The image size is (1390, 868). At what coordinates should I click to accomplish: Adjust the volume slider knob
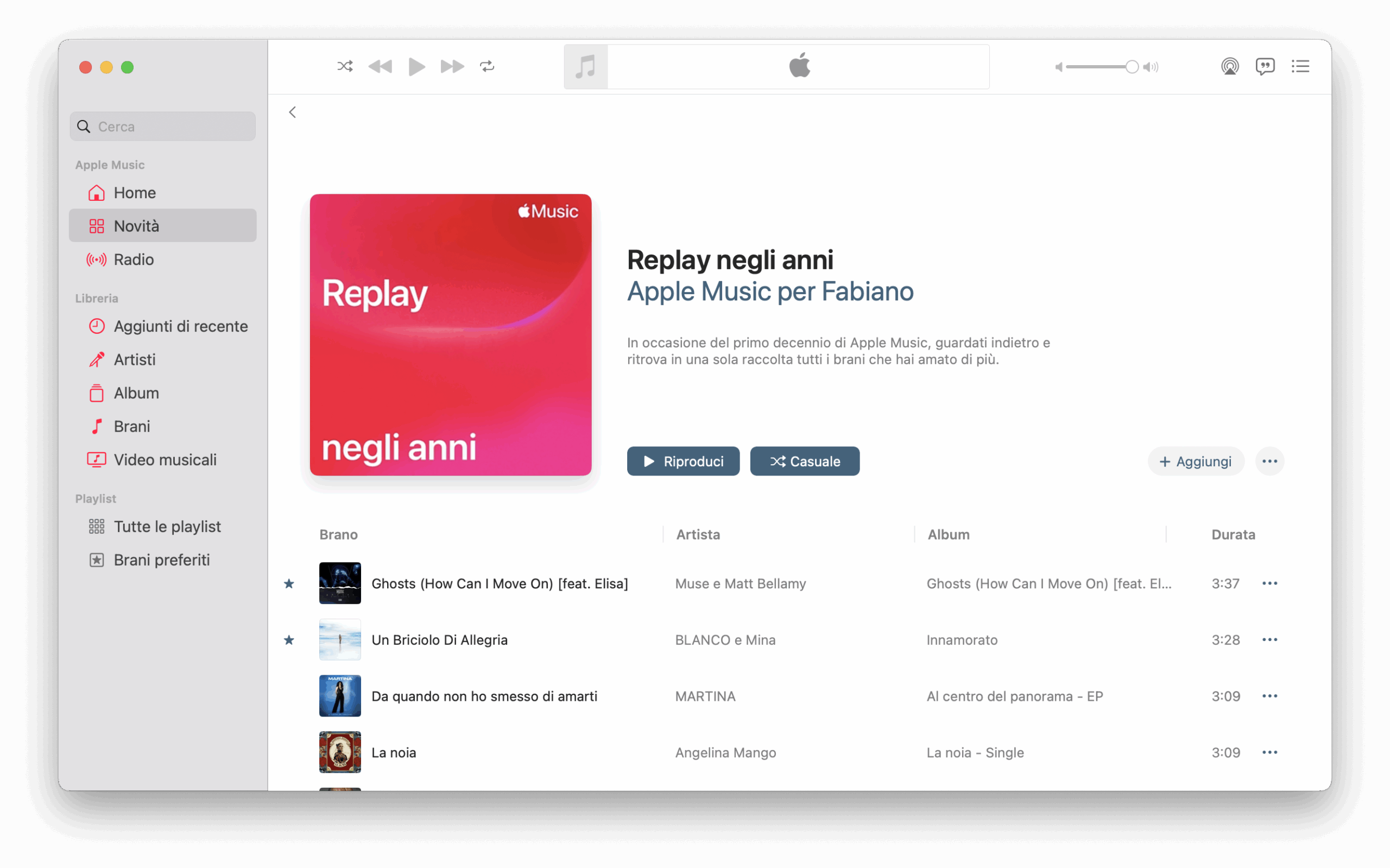(x=1132, y=67)
